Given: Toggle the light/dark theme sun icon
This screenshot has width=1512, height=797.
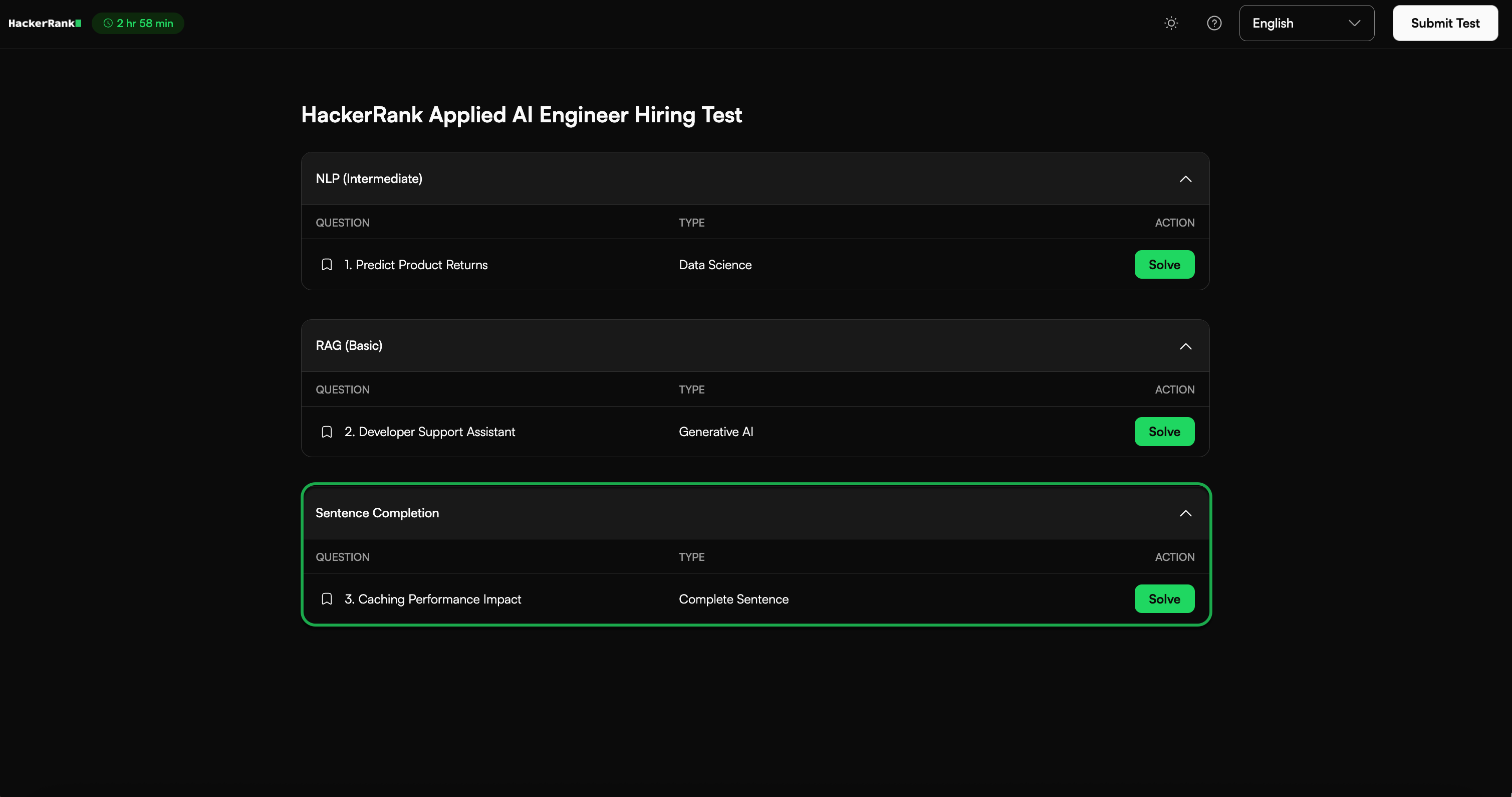Looking at the screenshot, I should (1171, 23).
